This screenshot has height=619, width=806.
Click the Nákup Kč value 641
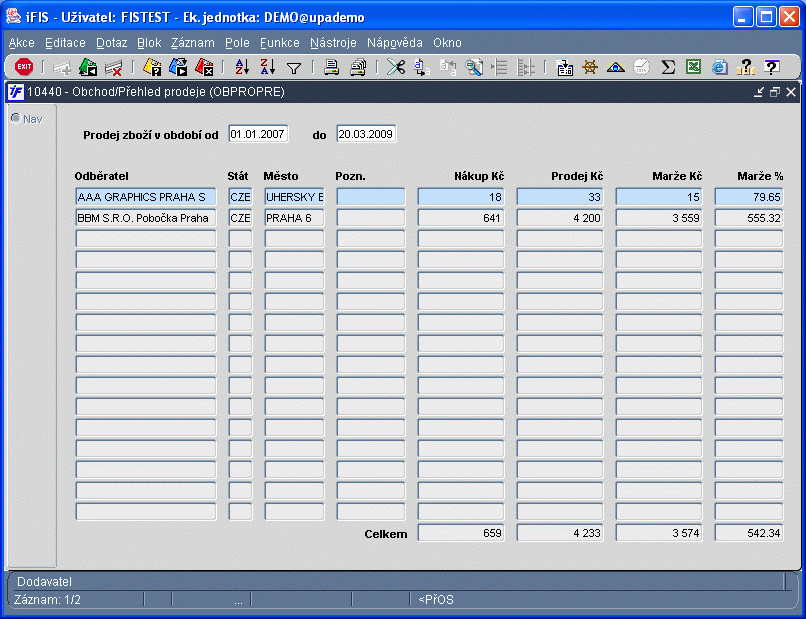461,218
